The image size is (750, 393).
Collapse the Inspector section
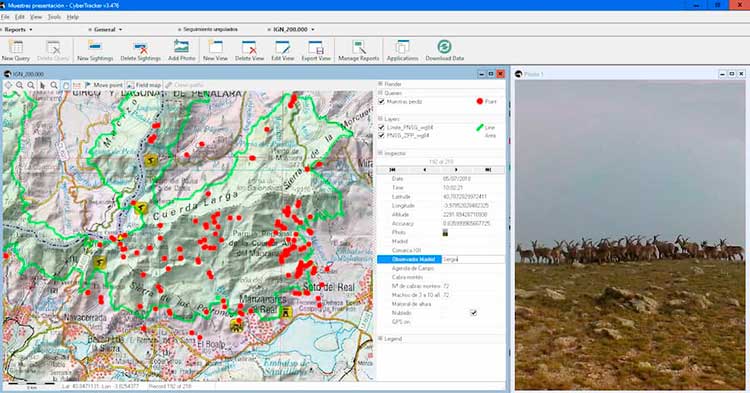pos(380,153)
